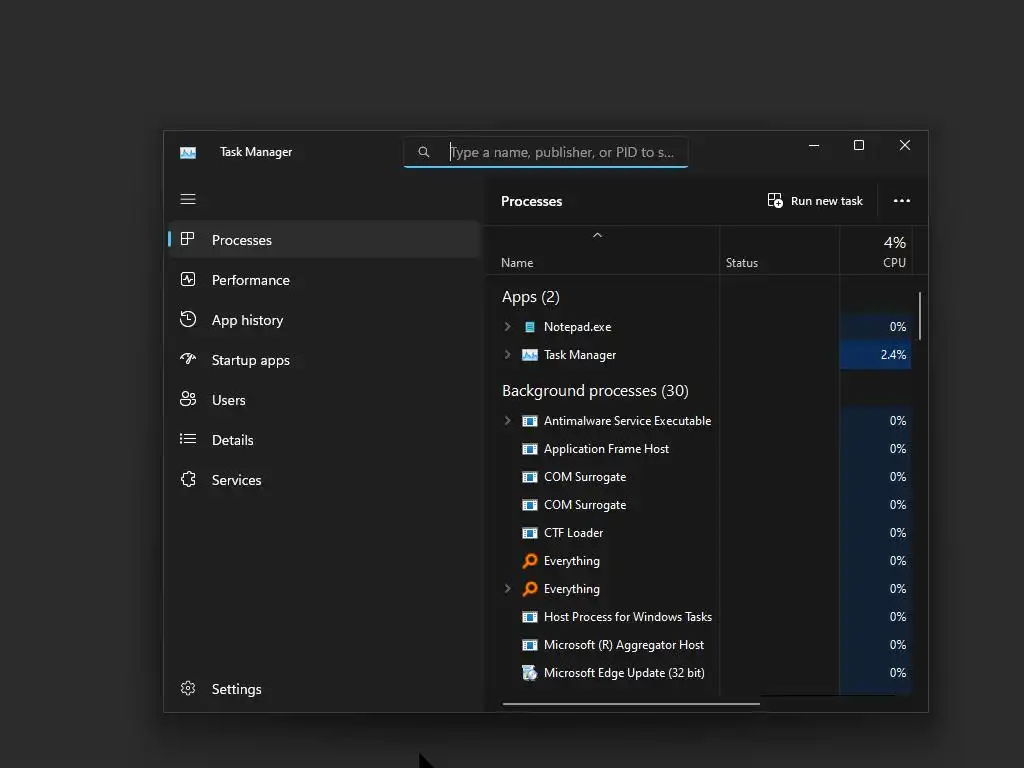Click the horizontal scrollbar at bottom
The image size is (1024, 768).
[631, 704]
